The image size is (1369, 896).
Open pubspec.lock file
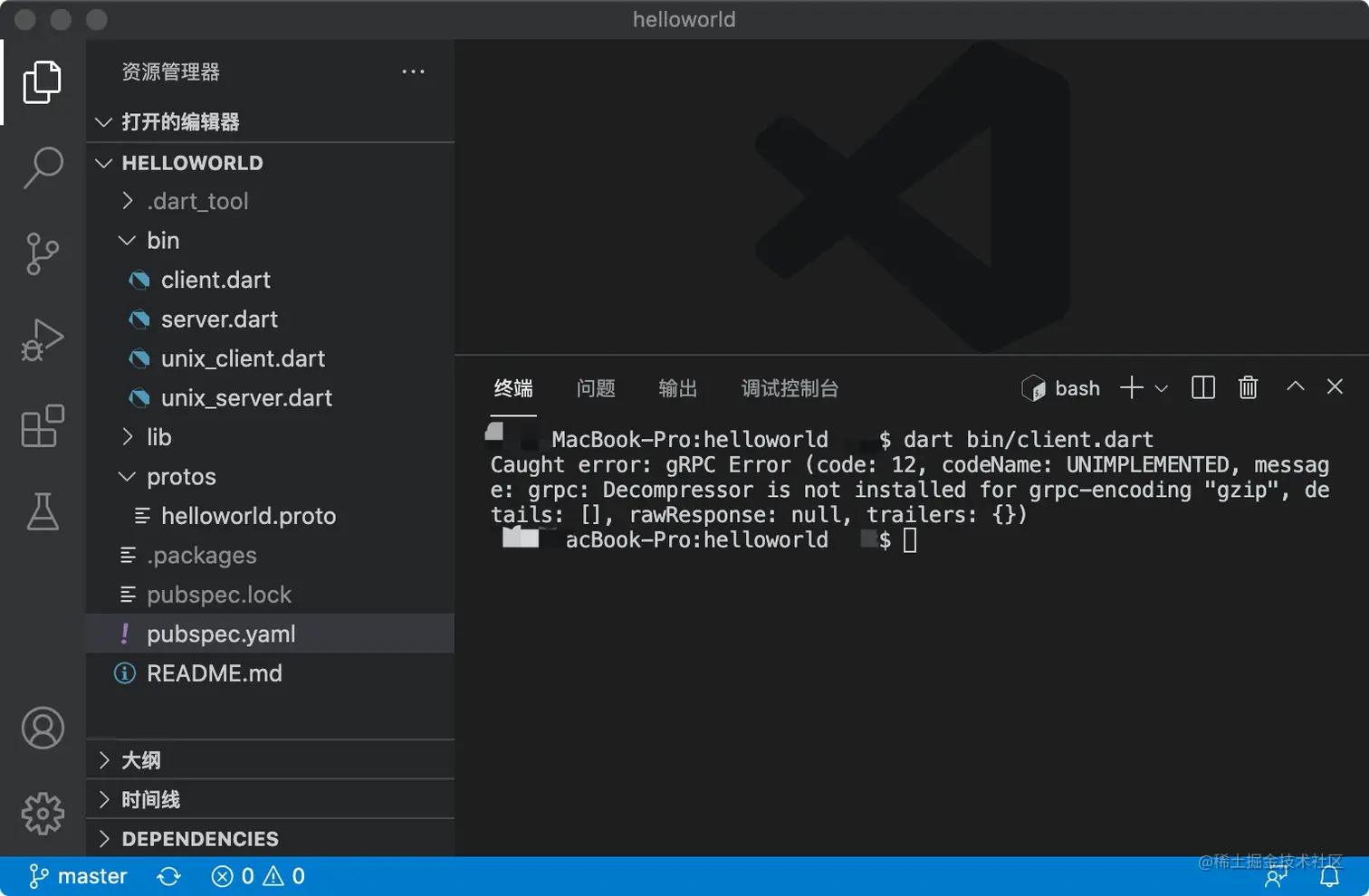[x=270, y=595]
